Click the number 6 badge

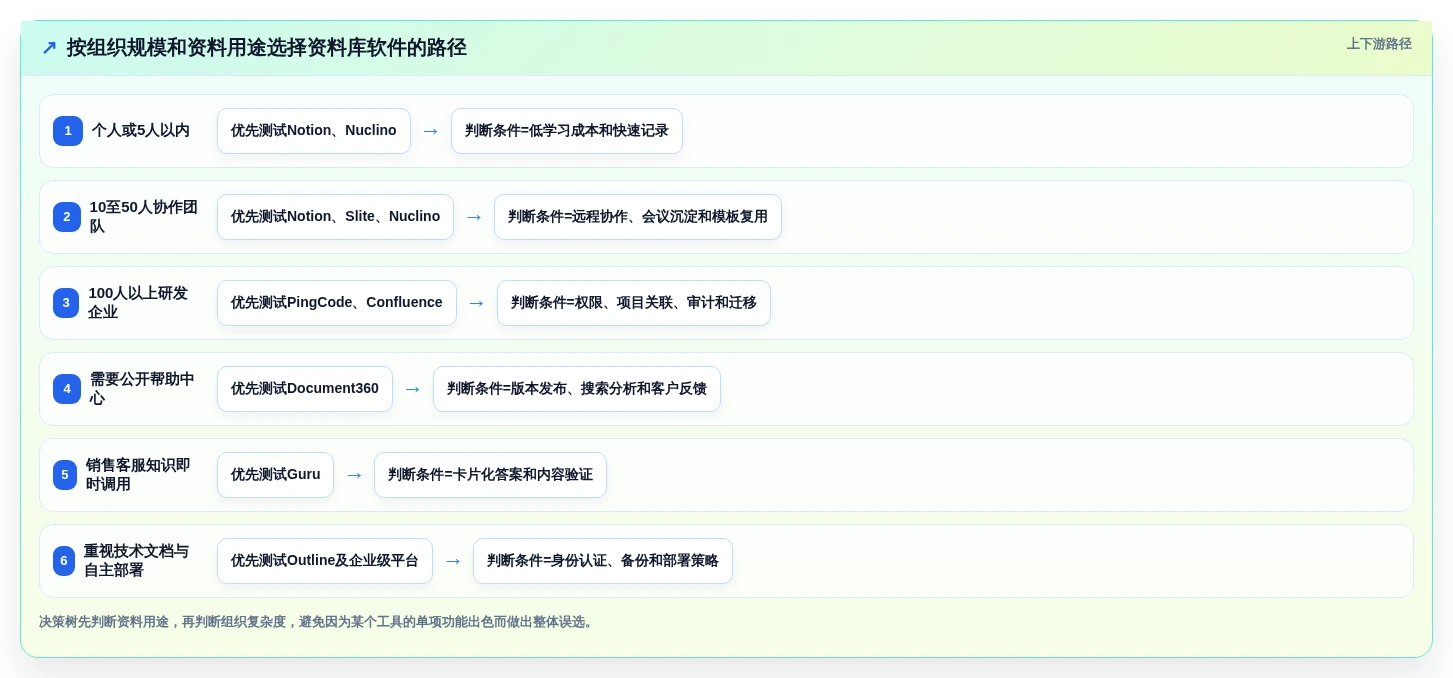point(64,561)
